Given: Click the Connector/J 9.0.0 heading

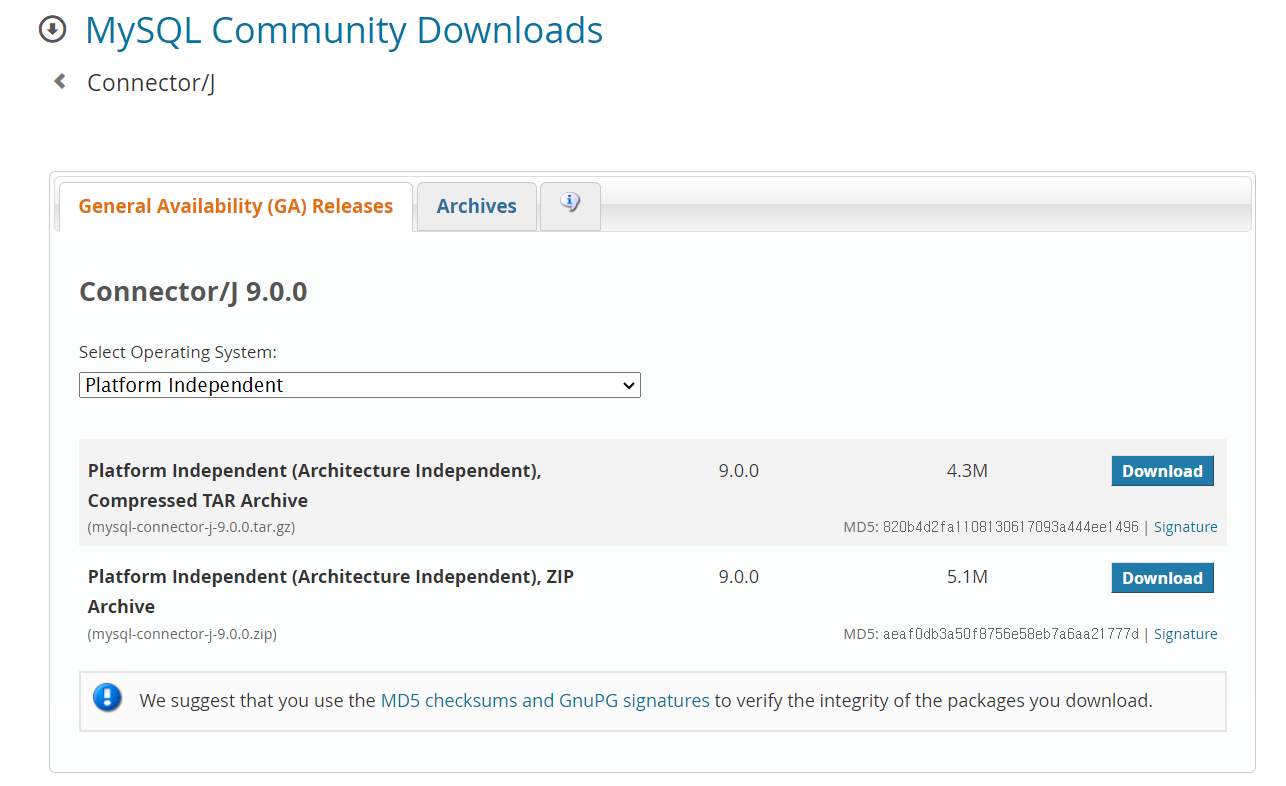Looking at the screenshot, I should (x=193, y=292).
